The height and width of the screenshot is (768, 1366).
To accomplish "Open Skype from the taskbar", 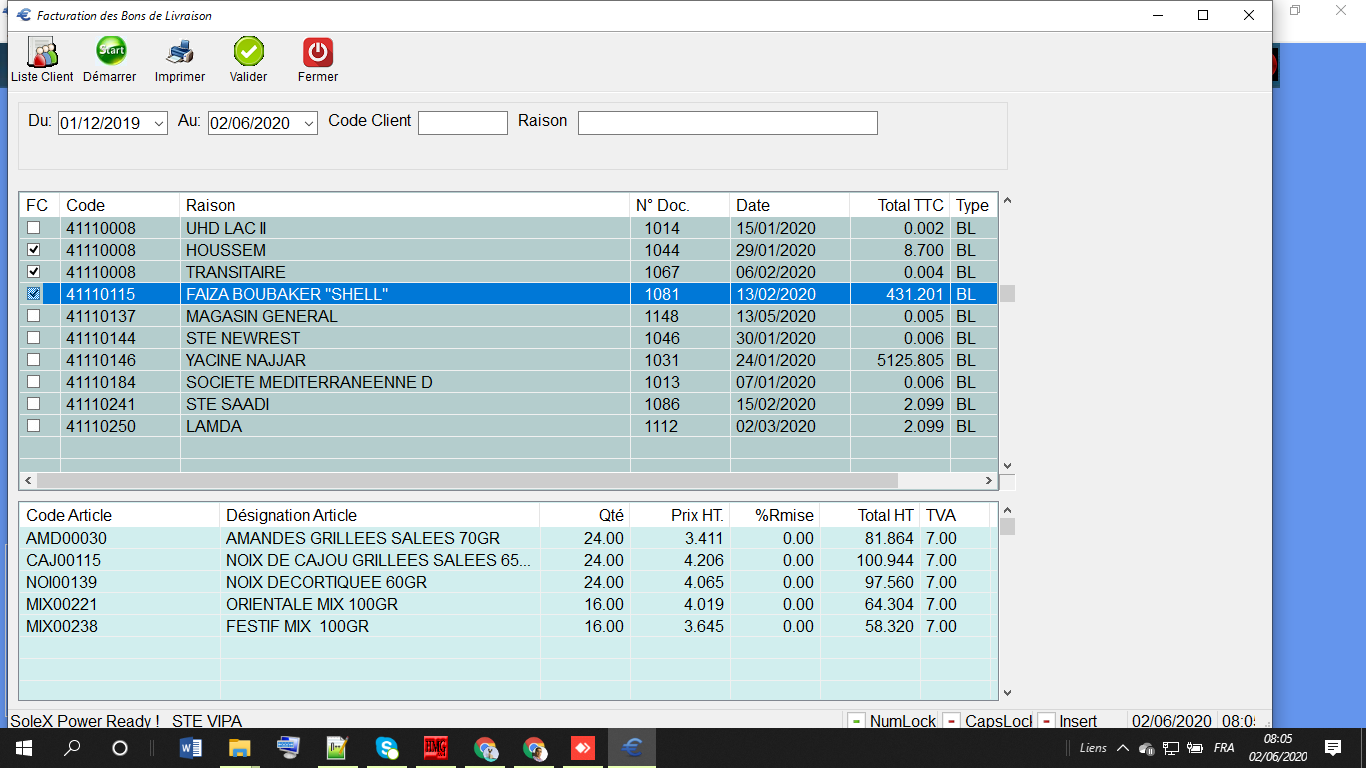I will (x=387, y=748).
